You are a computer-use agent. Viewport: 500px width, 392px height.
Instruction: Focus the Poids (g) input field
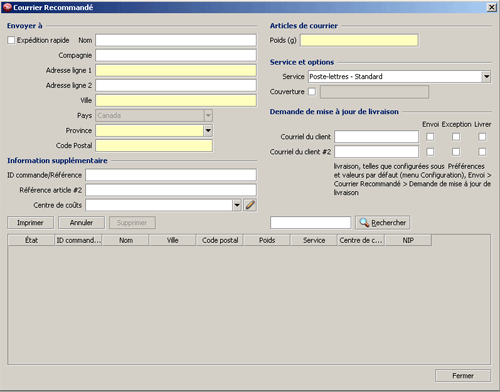click(359, 40)
